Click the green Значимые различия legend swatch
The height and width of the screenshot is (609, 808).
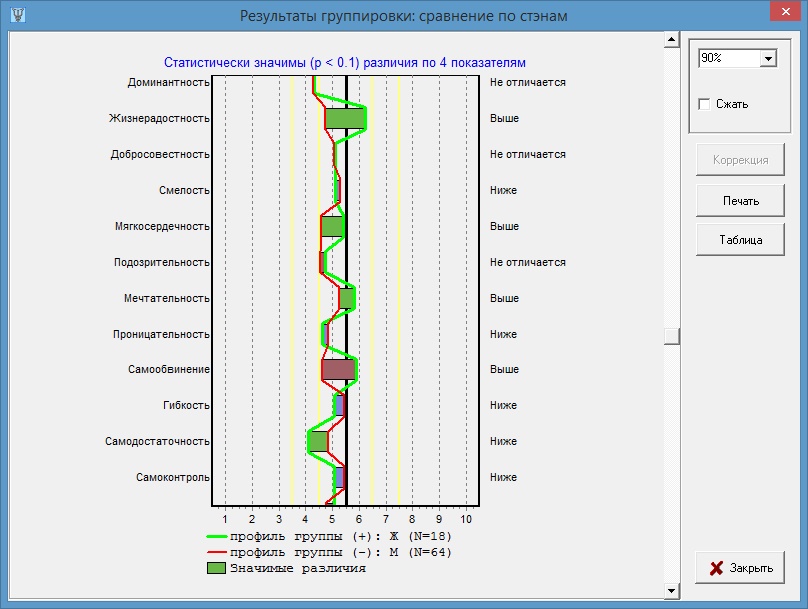(x=216, y=569)
